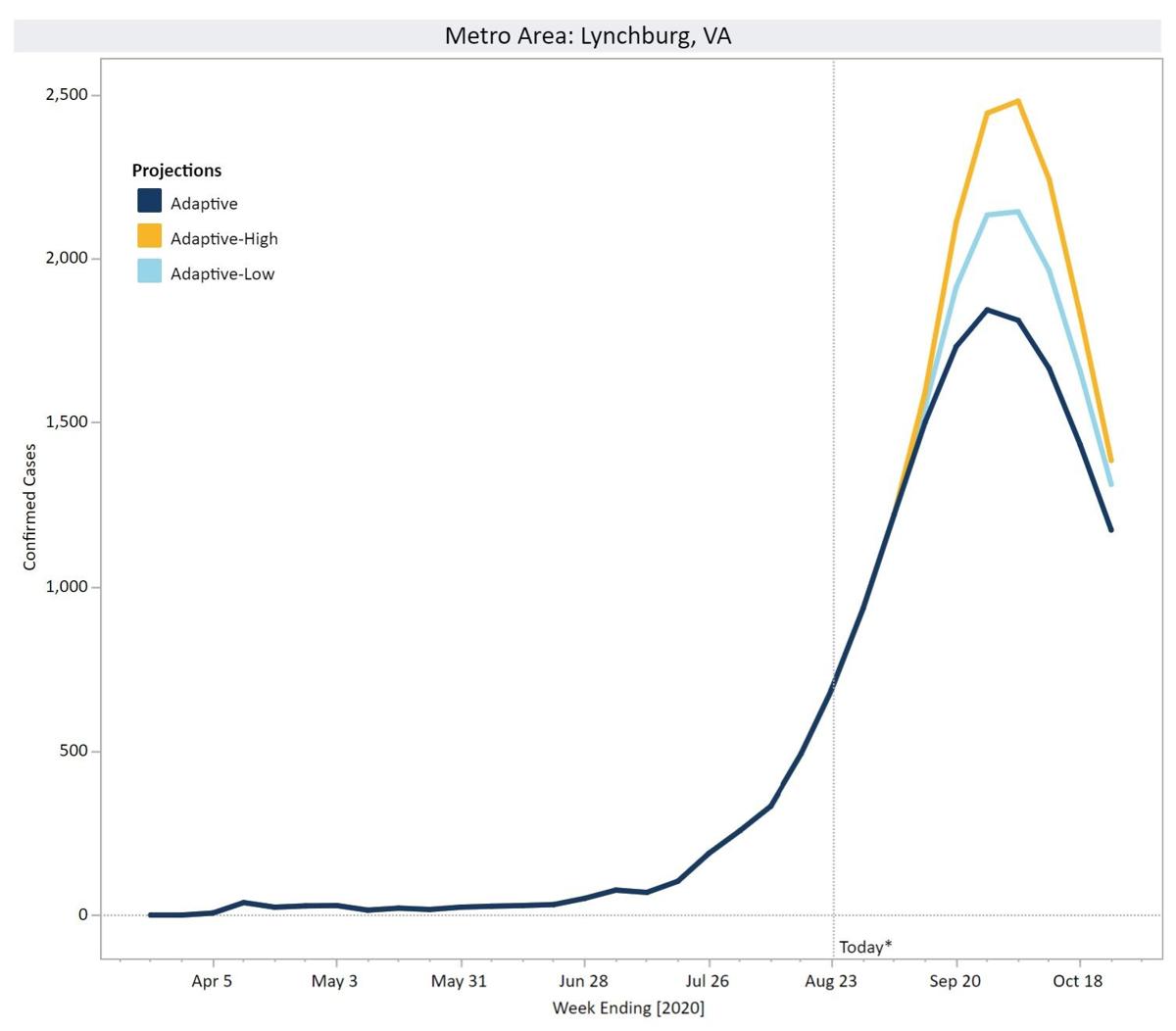The image size is (1176, 1031).
Task: Click the dark blue Adaptive legend swatch
Action: point(149,201)
